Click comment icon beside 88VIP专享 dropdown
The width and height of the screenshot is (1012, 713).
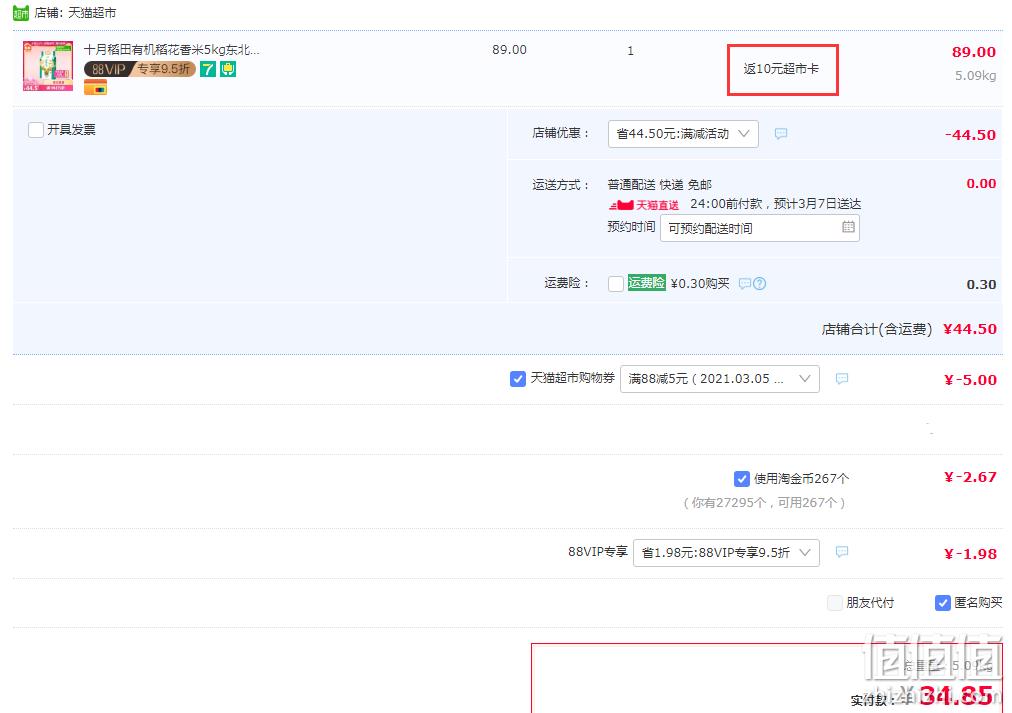[842, 552]
